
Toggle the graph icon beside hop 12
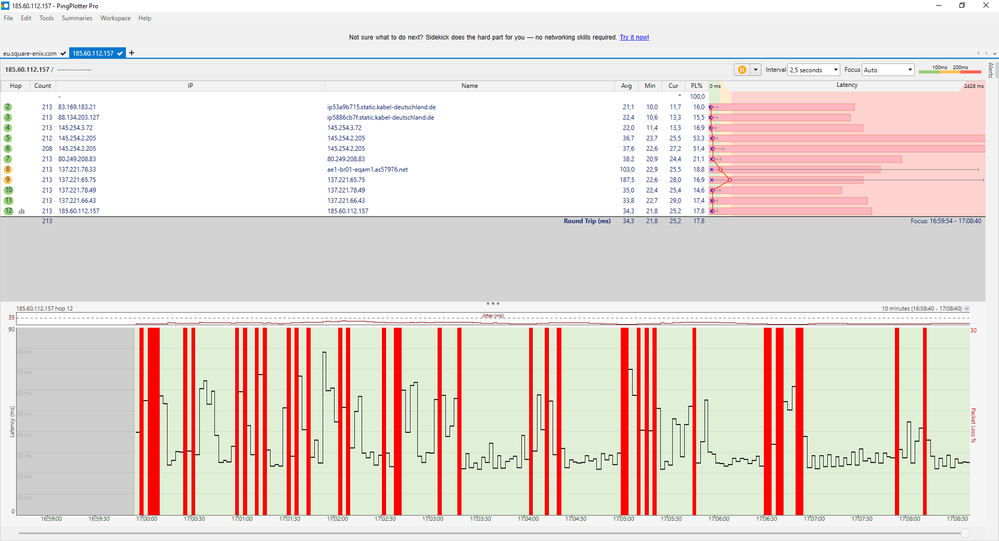(x=21, y=211)
